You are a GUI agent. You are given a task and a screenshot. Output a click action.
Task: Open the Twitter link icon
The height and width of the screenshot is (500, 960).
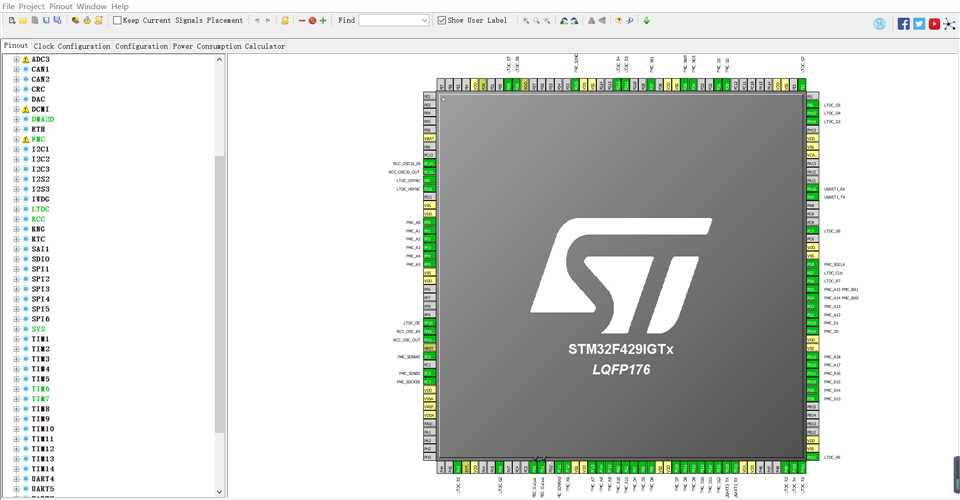[919, 24]
